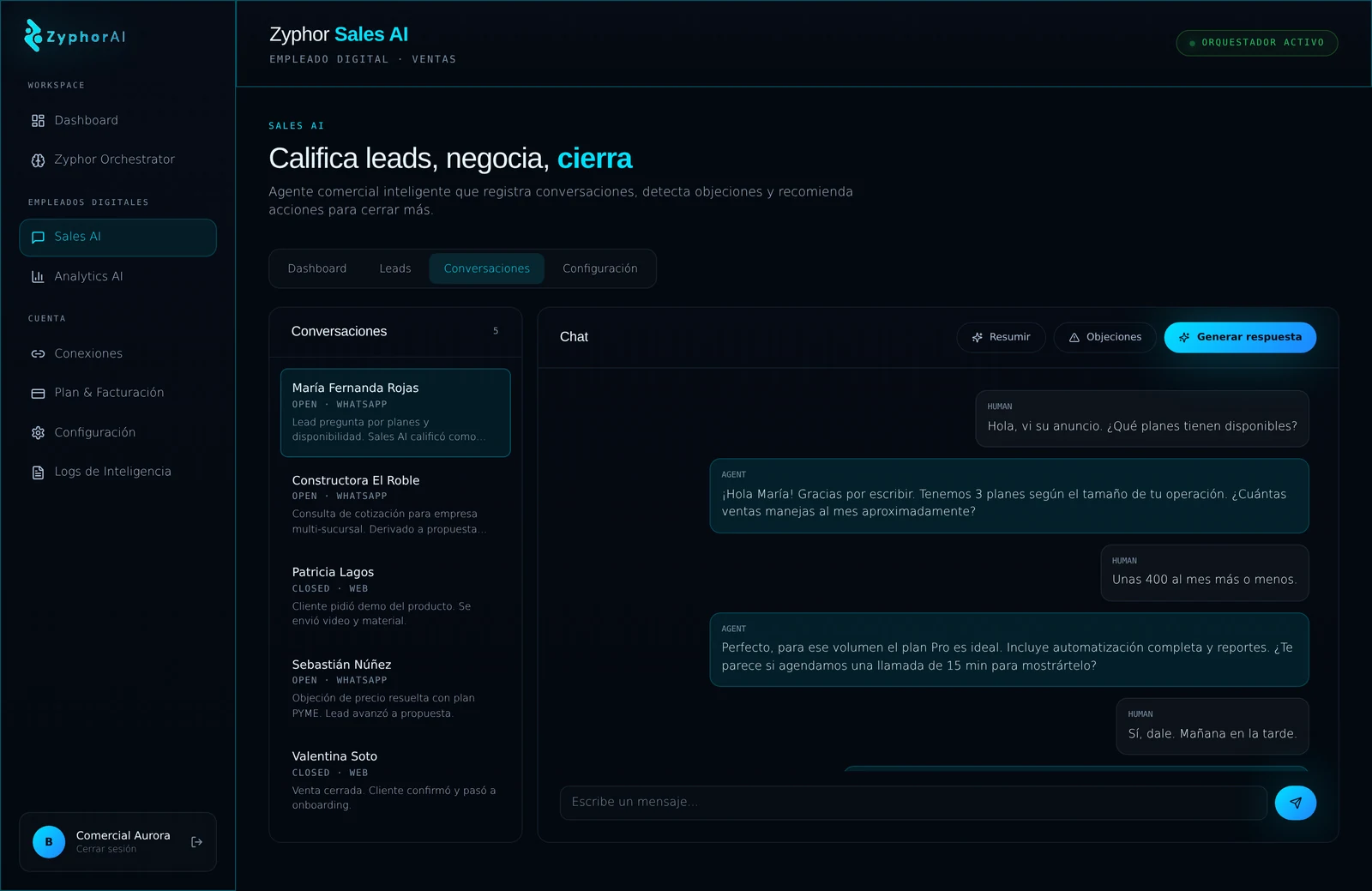Click the Zyphor Orchestrator brain icon
The height and width of the screenshot is (891, 1372).
38,160
